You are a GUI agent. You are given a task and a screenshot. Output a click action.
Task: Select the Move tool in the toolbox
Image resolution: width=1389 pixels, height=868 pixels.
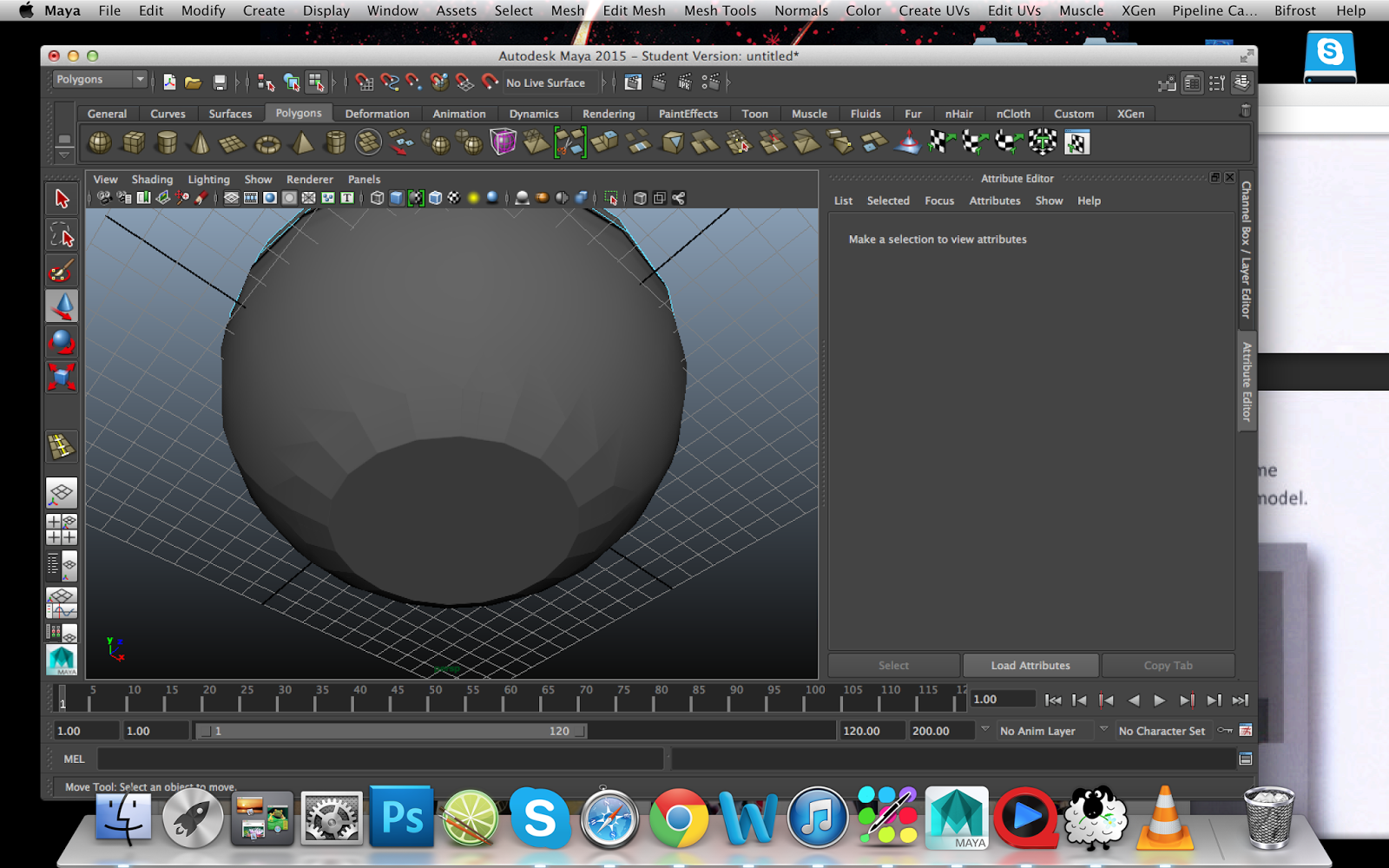tap(62, 305)
